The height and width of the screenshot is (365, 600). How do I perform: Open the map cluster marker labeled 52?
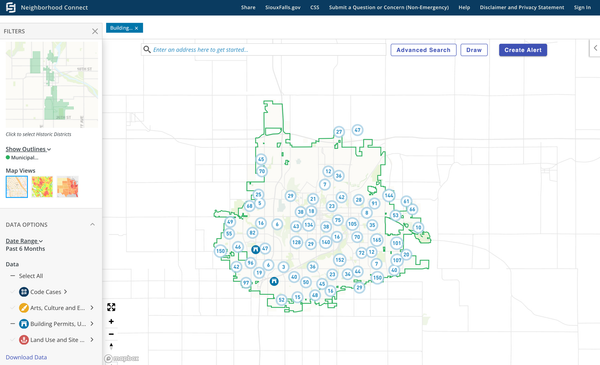(x=282, y=300)
